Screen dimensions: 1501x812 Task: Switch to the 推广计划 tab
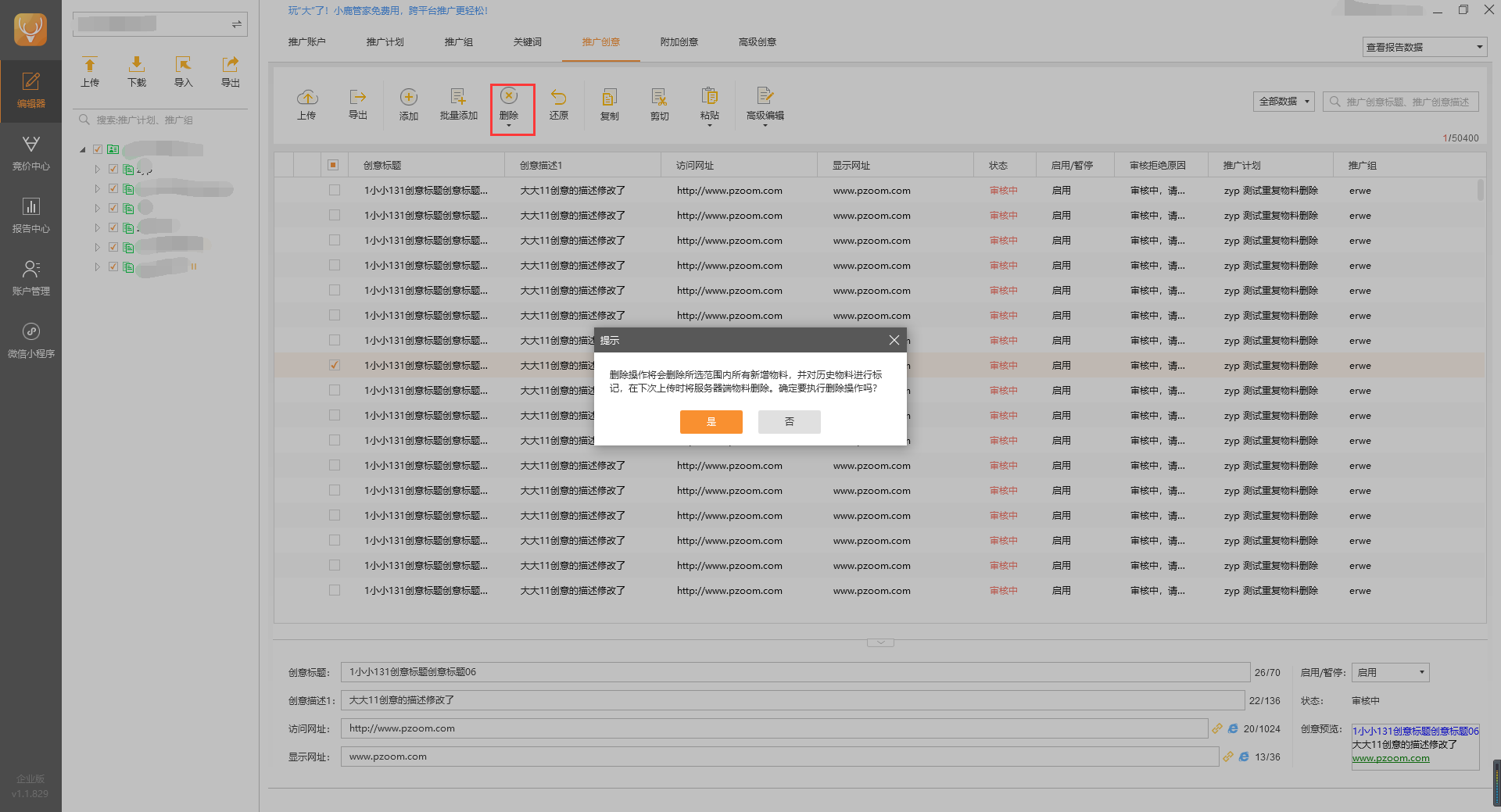385,42
